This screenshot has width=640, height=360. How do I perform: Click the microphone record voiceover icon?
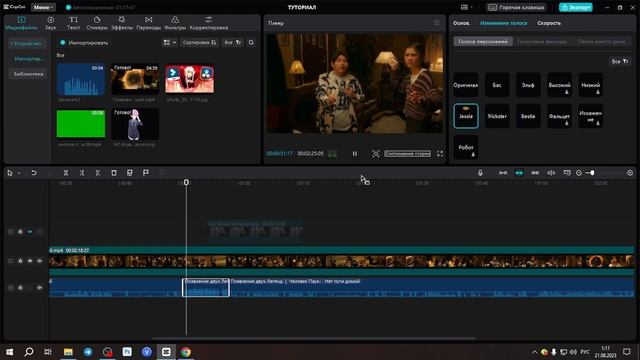[480, 173]
